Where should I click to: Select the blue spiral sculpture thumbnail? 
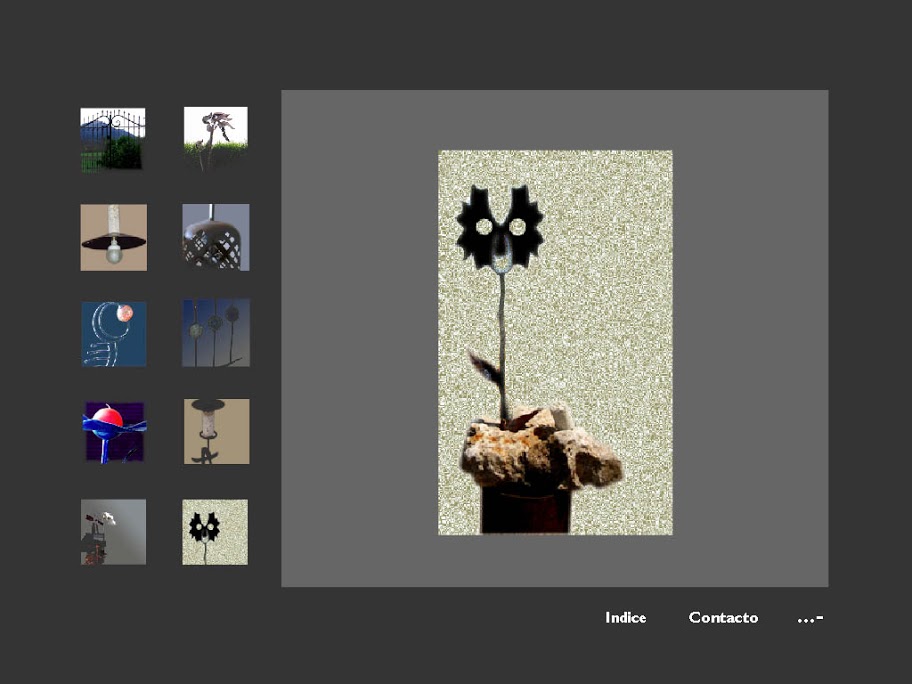pyautogui.click(x=113, y=334)
